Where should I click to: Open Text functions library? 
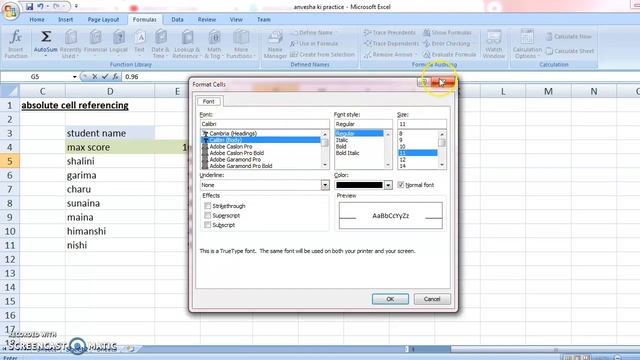140,44
